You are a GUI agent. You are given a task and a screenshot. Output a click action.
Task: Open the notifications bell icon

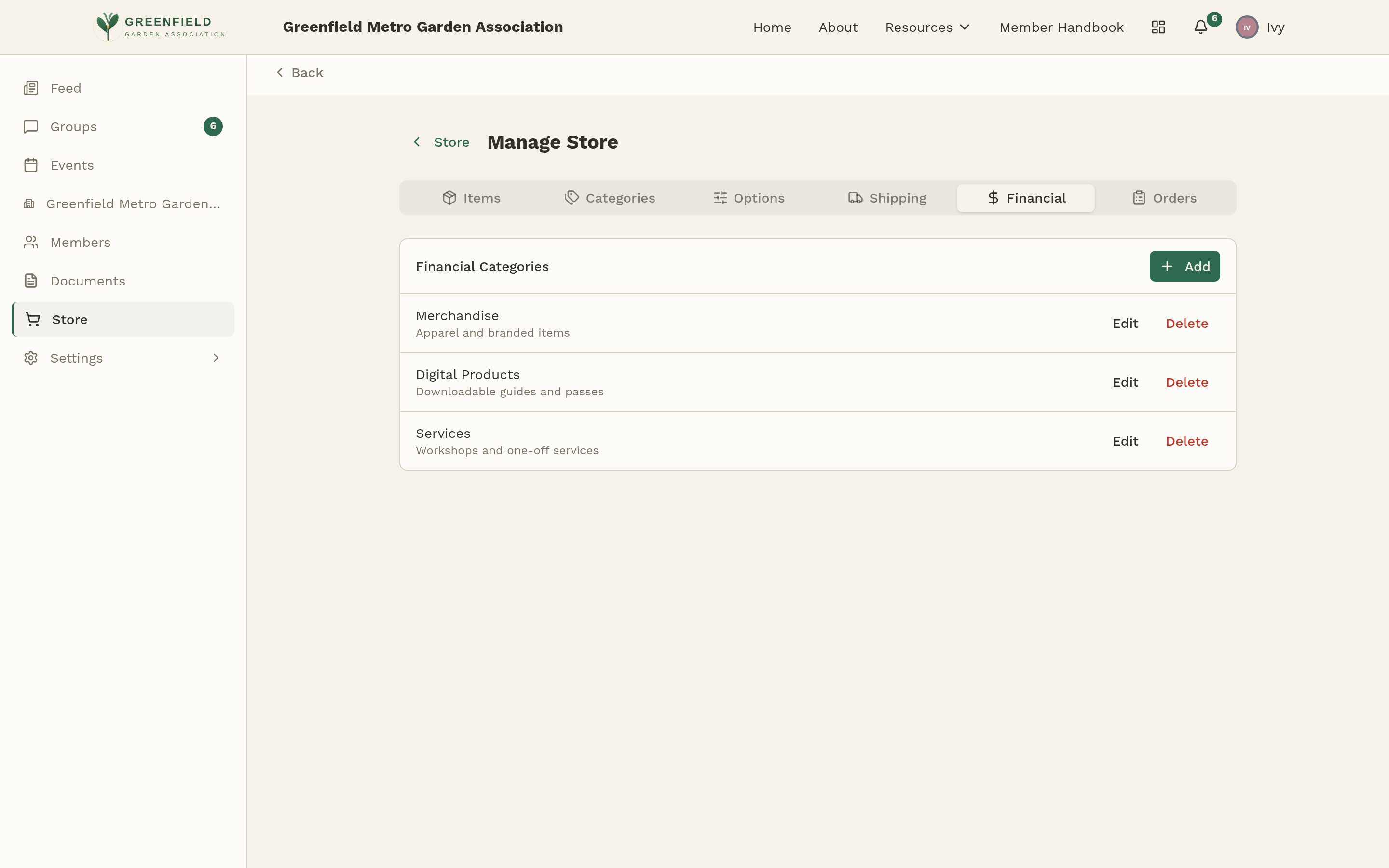click(1200, 27)
